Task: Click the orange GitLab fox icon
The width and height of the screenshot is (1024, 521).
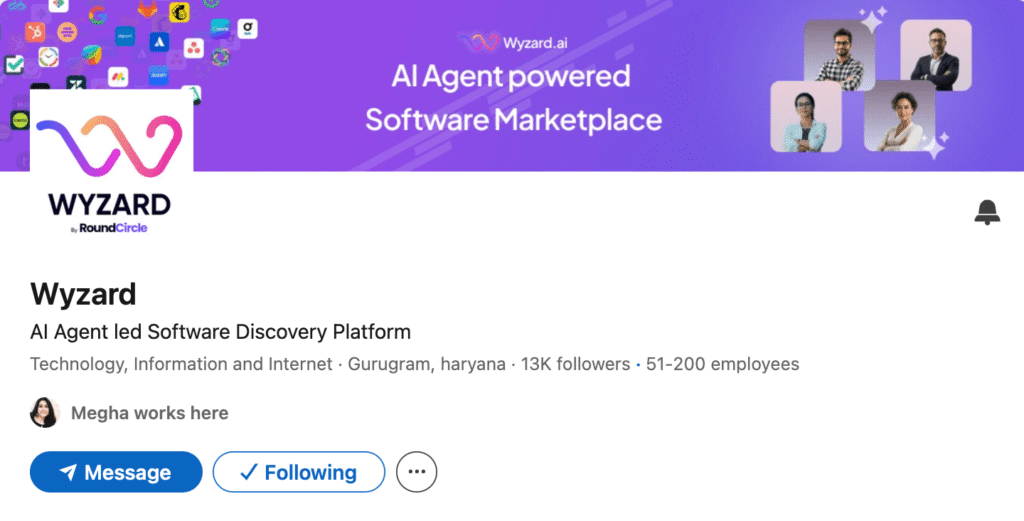Action: (146, 11)
